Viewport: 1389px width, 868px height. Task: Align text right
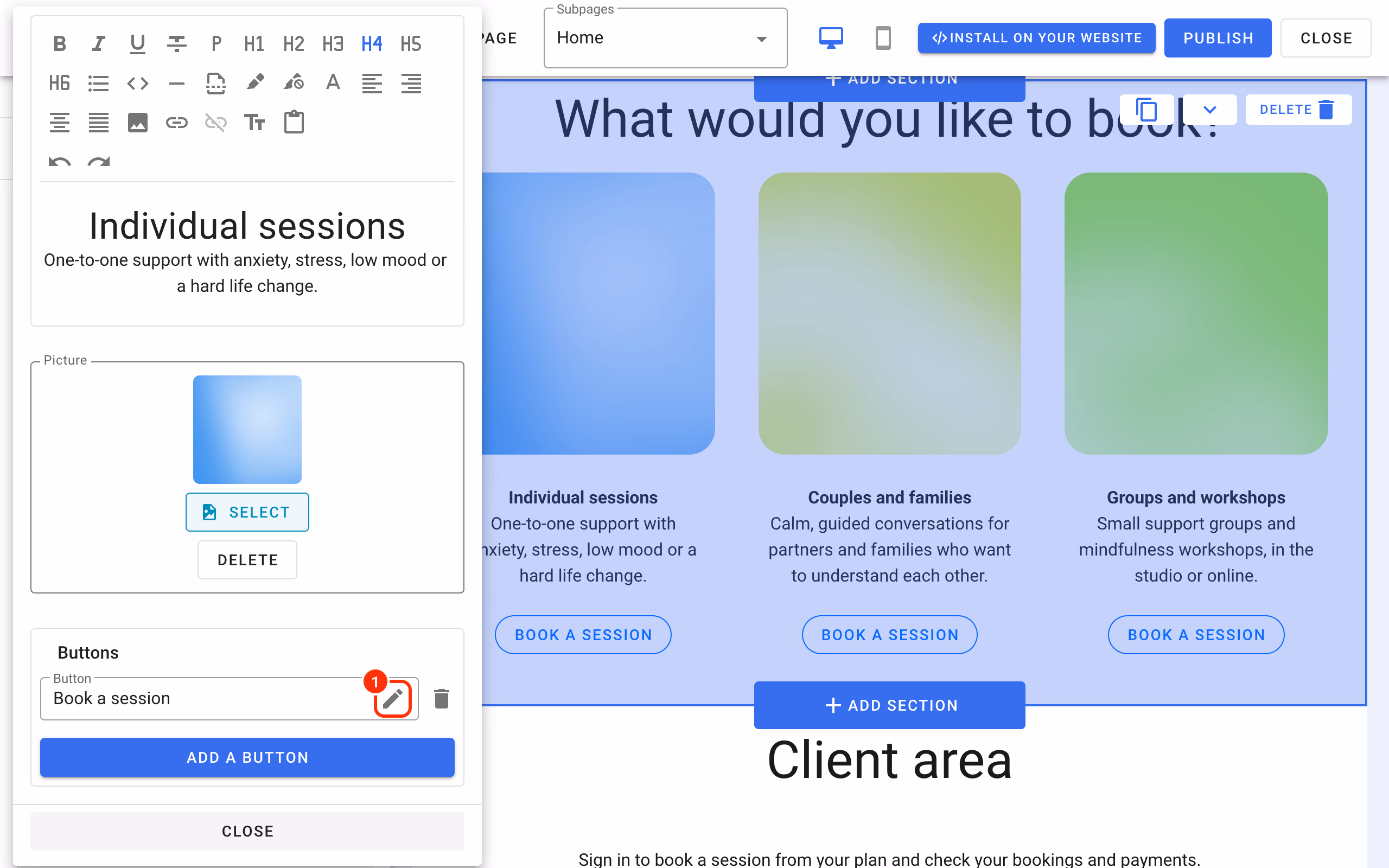(x=410, y=83)
